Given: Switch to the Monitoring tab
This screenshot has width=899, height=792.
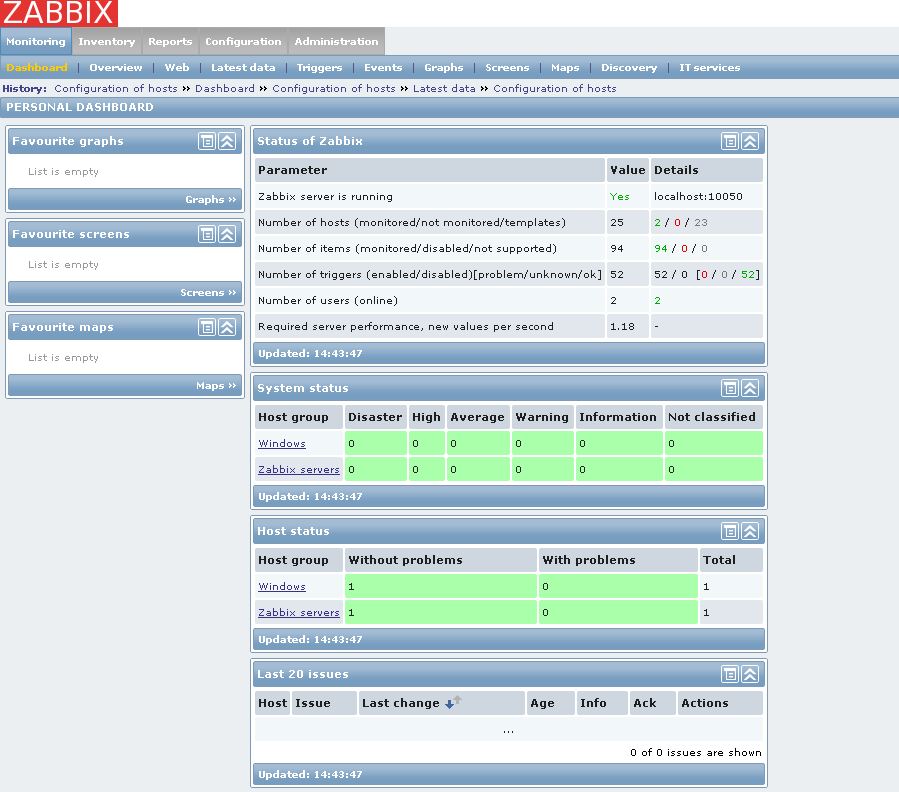Looking at the screenshot, I should tap(36, 41).
